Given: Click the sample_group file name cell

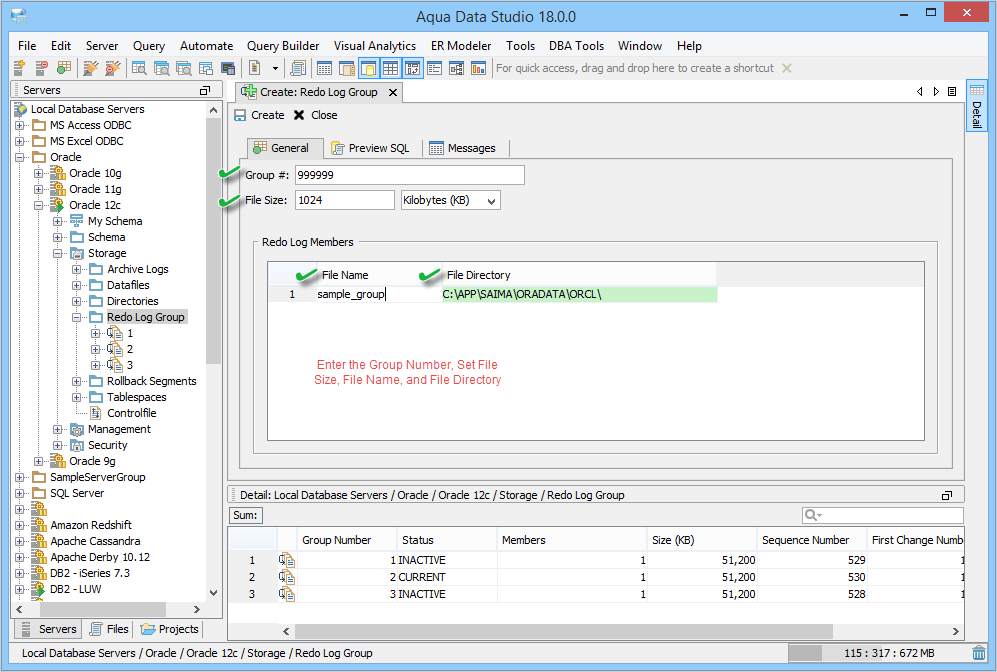Looking at the screenshot, I should 379,294.
